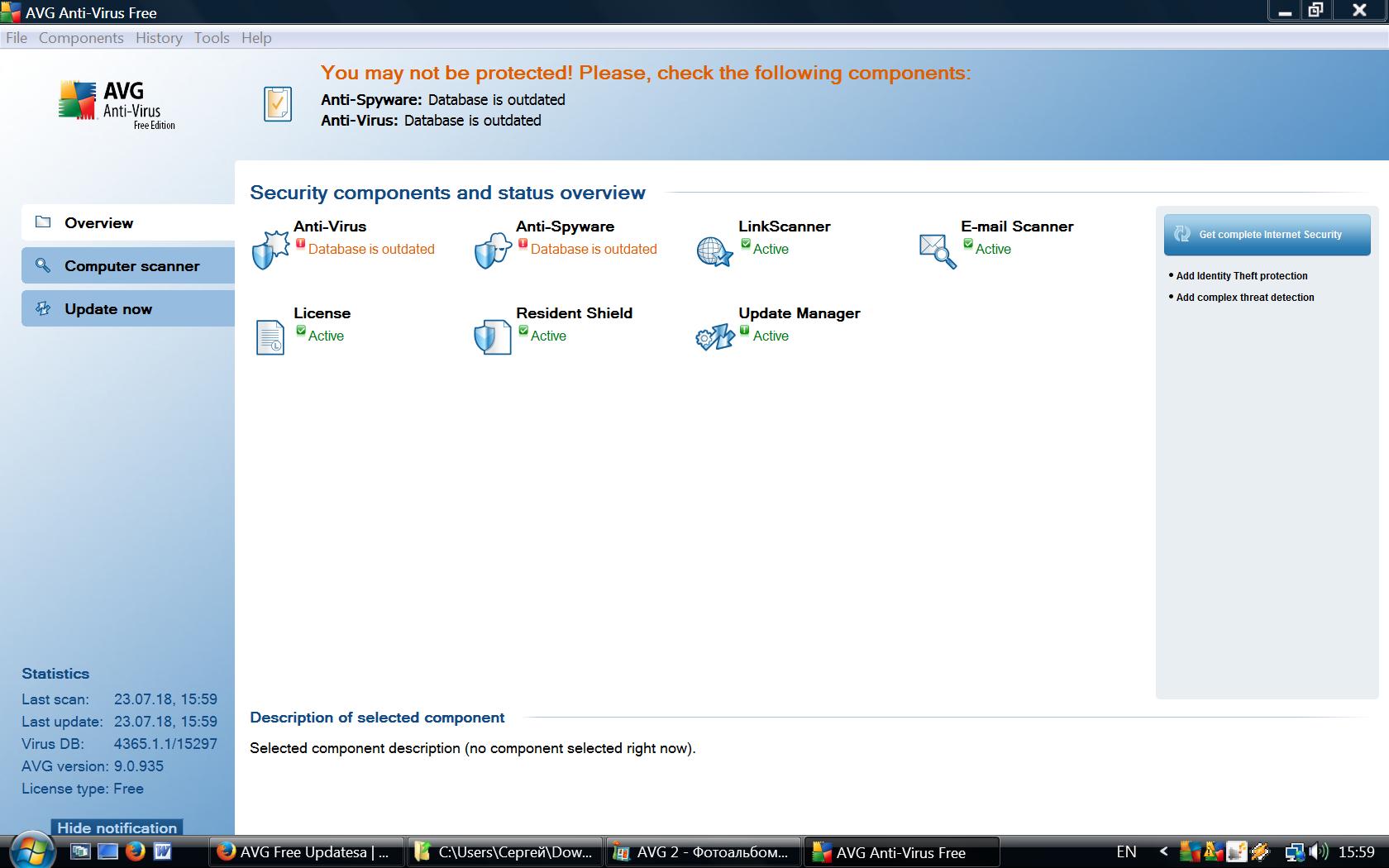Click the volume speaker tray icon

click(x=1319, y=851)
